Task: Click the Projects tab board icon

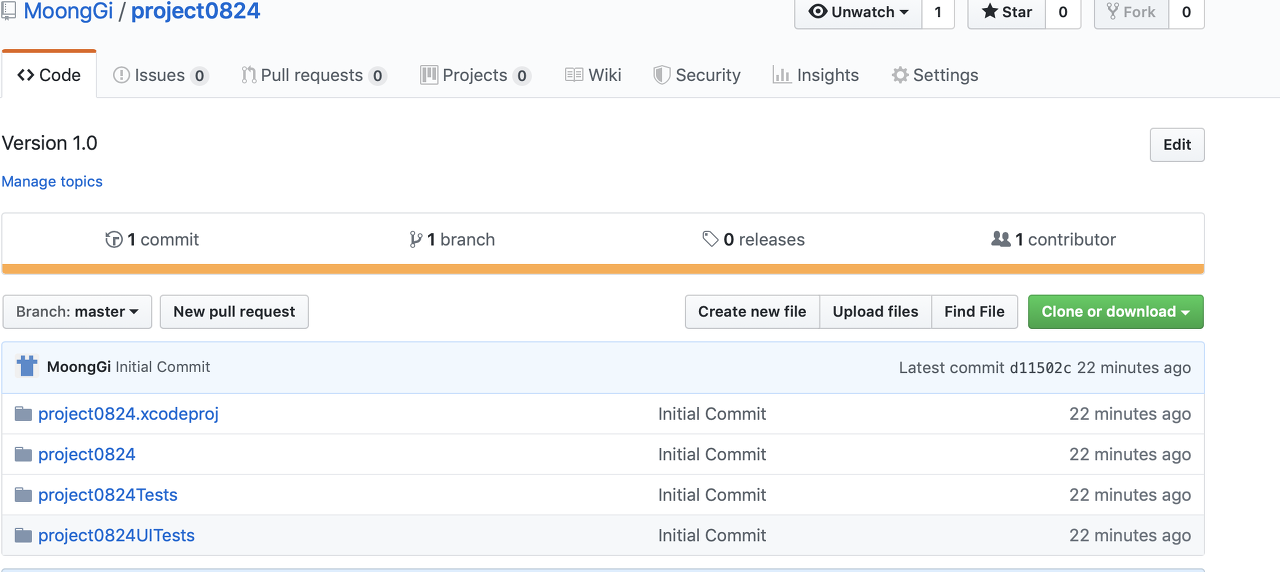Action: [429, 75]
